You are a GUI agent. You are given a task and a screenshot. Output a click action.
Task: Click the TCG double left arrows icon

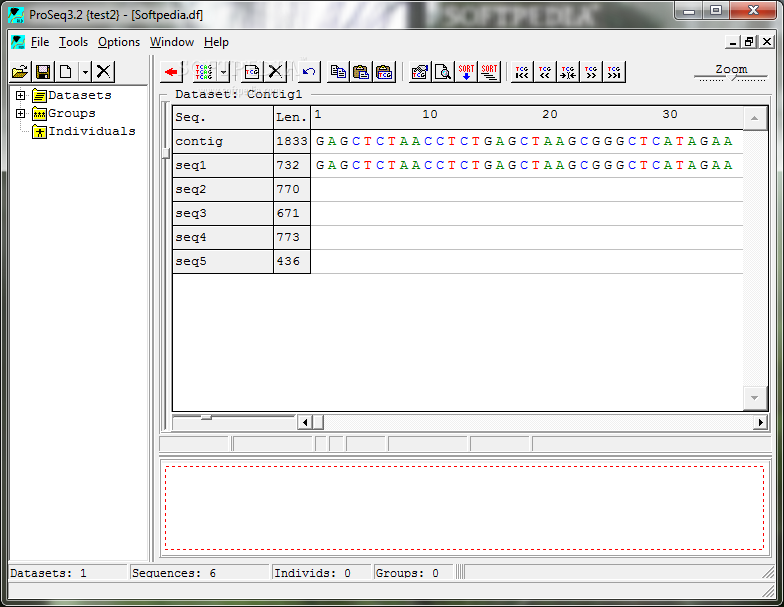[545, 72]
